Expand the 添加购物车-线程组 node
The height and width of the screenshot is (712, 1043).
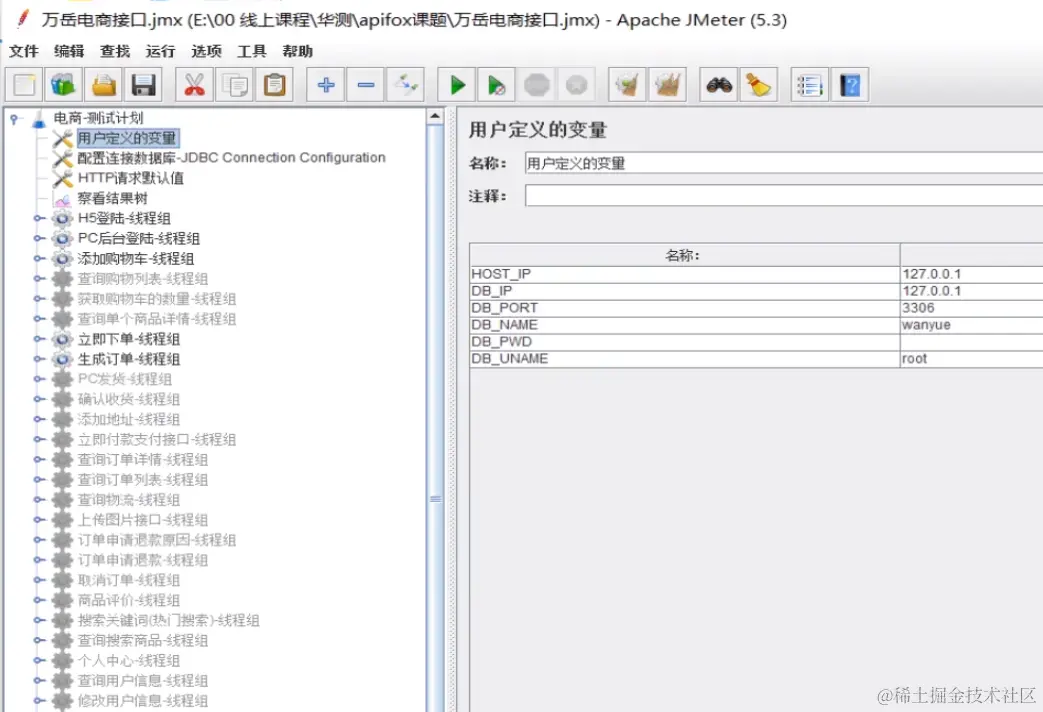coord(39,258)
